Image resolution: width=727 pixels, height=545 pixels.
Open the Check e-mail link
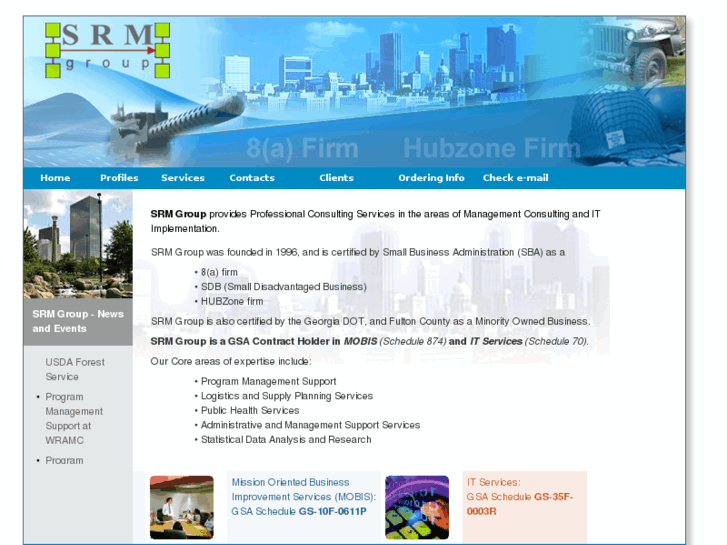515,178
